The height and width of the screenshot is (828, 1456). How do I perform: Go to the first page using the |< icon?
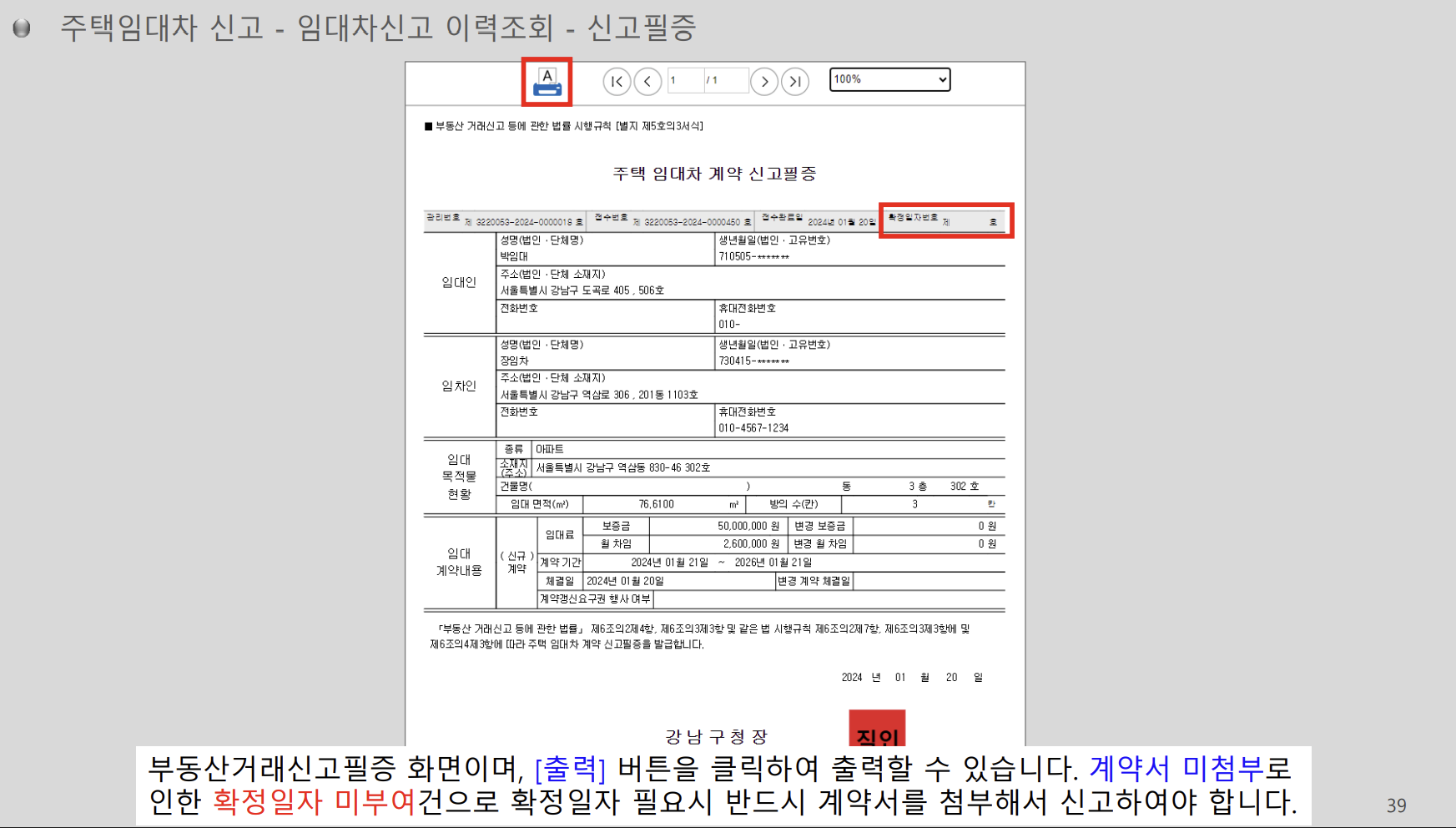point(617,81)
